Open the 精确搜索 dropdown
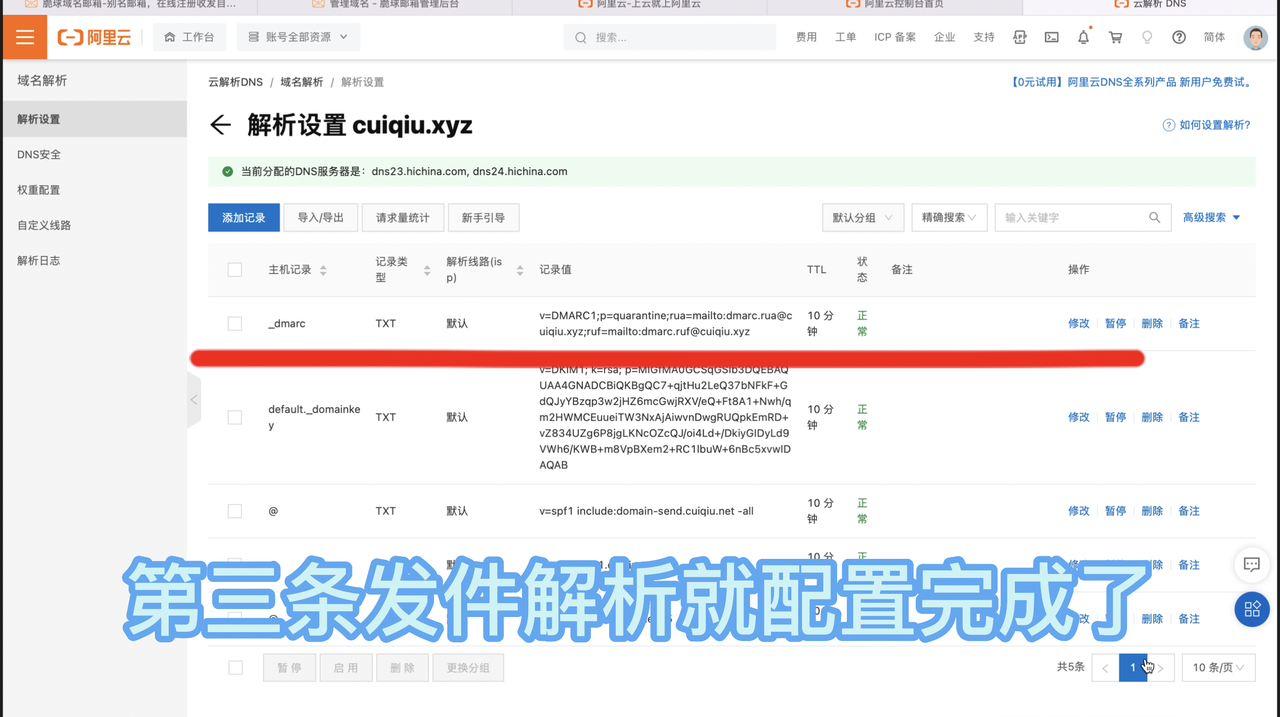 pyautogui.click(x=949, y=218)
